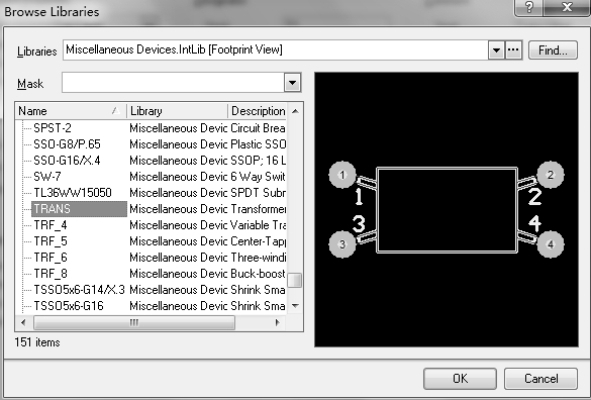Sort list by Name column header
The height and width of the screenshot is (400, 591).
[x=70, y=111]
